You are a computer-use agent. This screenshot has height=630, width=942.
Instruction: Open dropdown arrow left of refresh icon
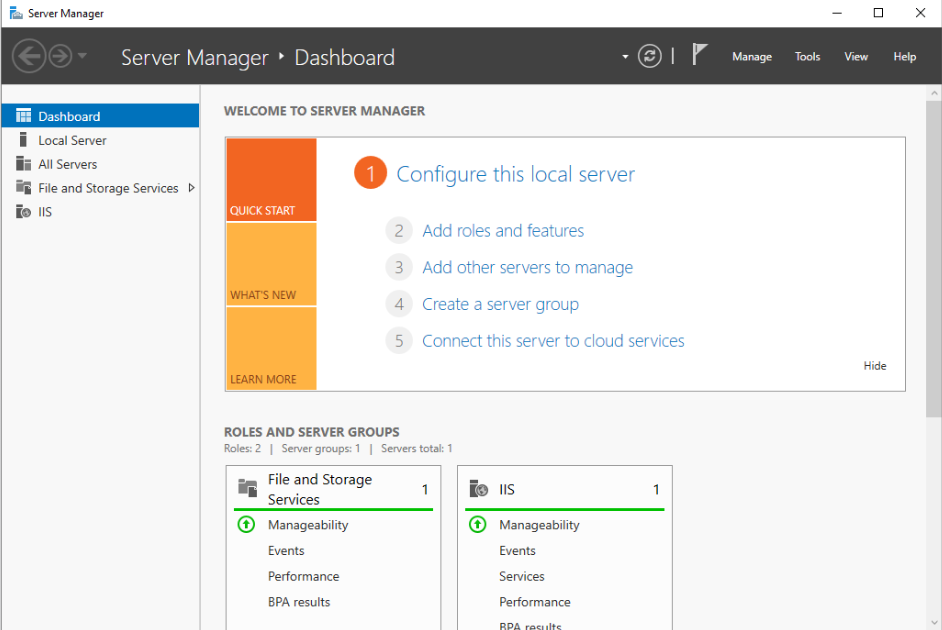(x=625, y=57)
